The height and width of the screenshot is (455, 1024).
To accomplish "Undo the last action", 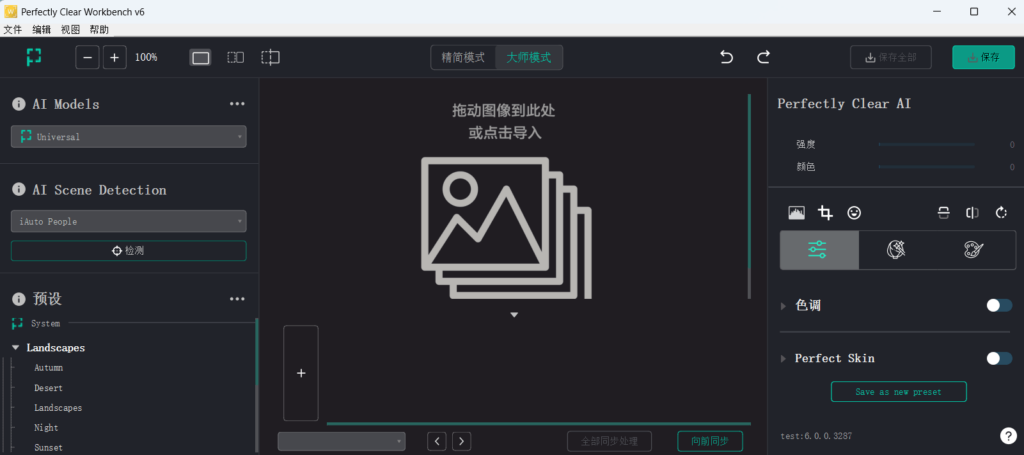I will pyautogui.click(x=726, y=57).
